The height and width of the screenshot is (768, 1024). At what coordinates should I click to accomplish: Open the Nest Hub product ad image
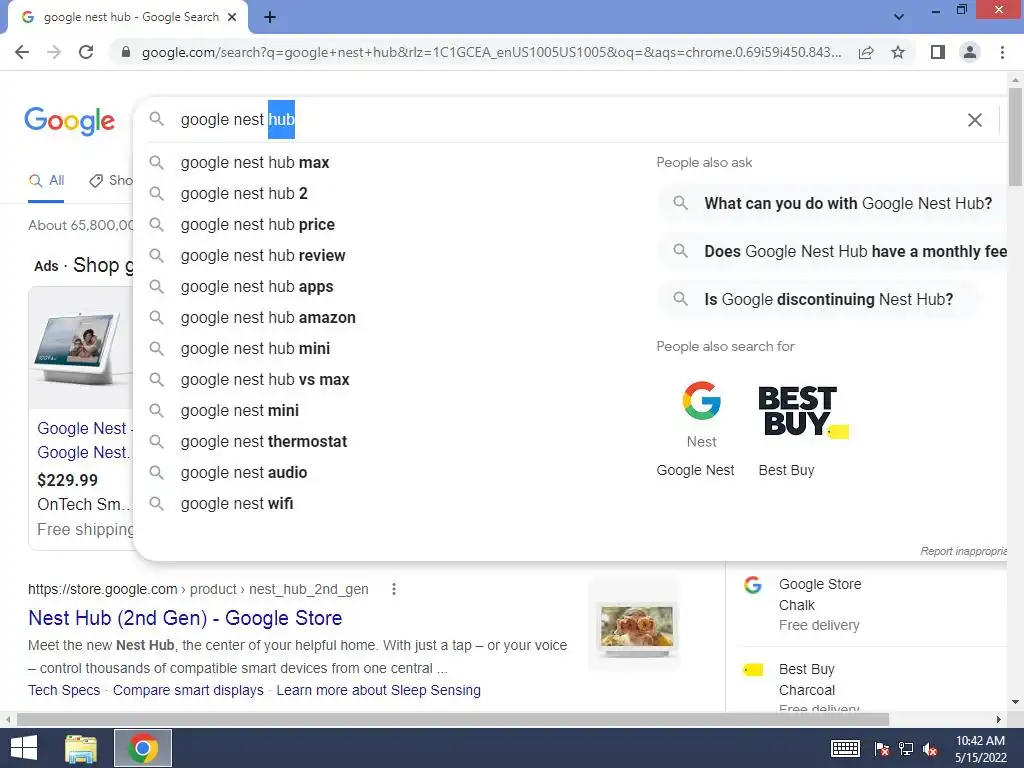[81, 348]
